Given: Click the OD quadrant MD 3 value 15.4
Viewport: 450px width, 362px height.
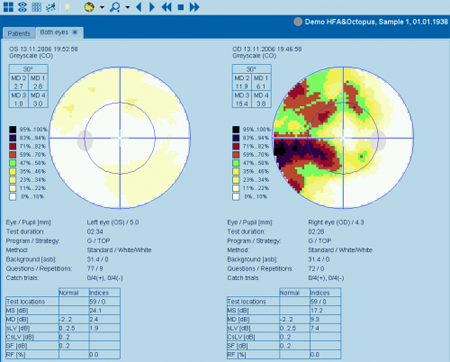Looking at the screenshot, I should click(x=242, y=104).
